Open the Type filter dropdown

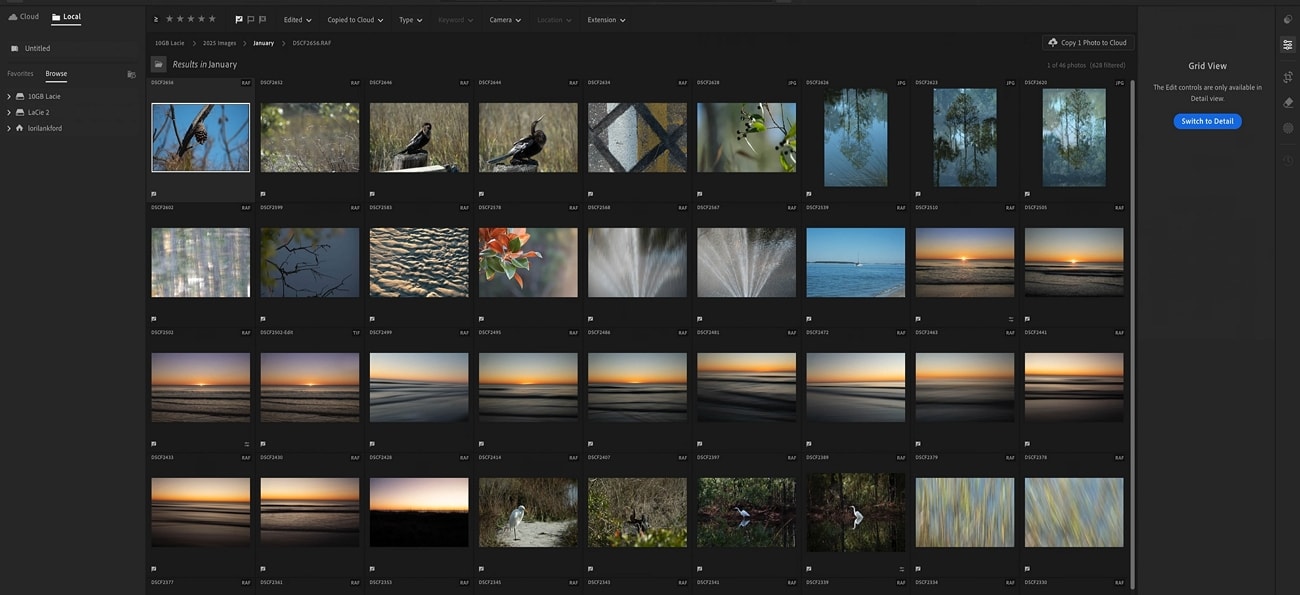[410, 20]
